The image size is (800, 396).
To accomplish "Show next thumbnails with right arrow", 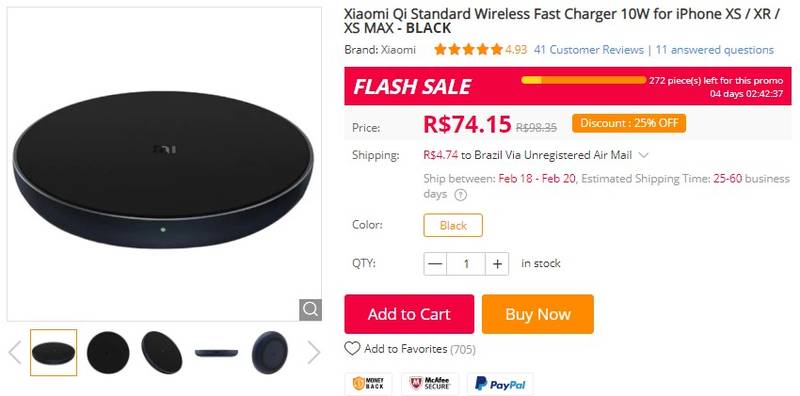I will 313,353.
